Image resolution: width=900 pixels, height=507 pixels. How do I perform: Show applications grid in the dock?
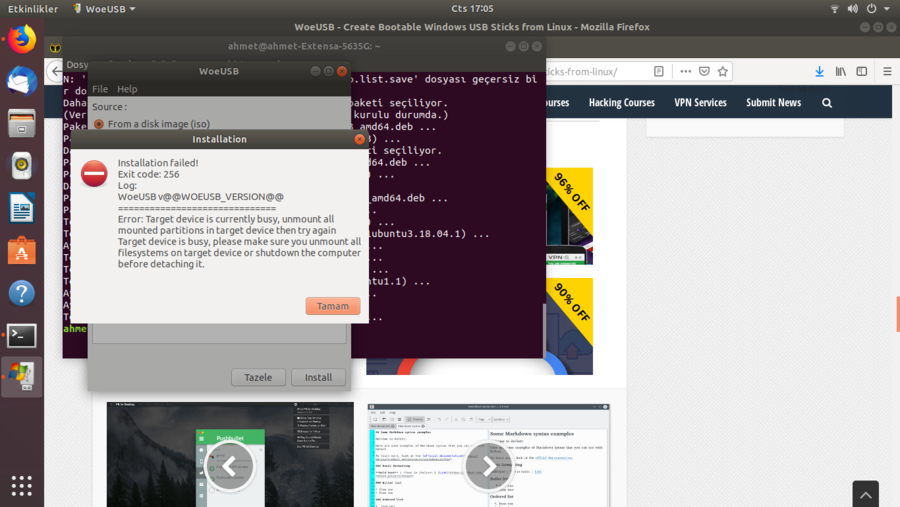[x=22, y=486]
